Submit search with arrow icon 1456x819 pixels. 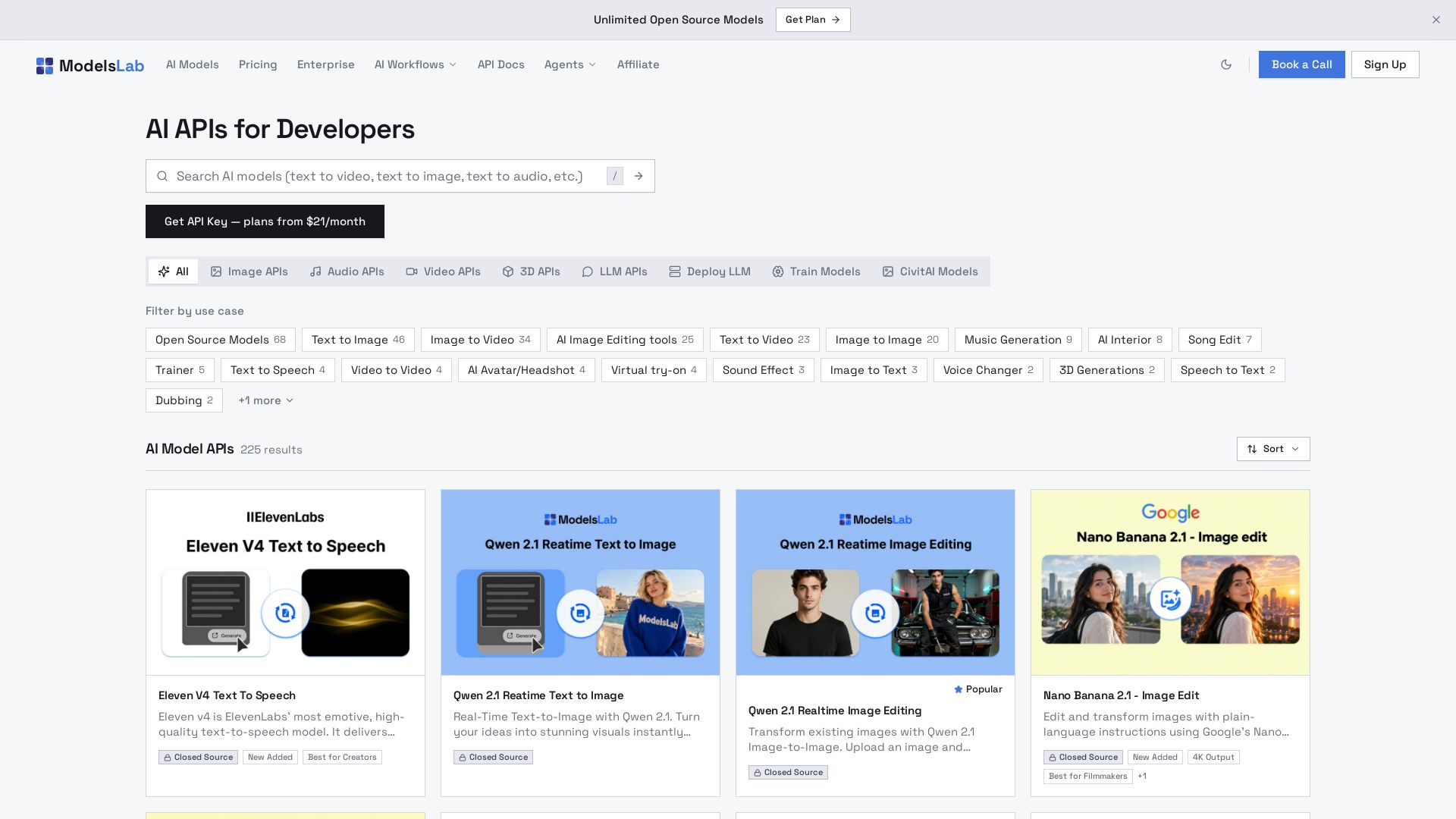[639, 176]
